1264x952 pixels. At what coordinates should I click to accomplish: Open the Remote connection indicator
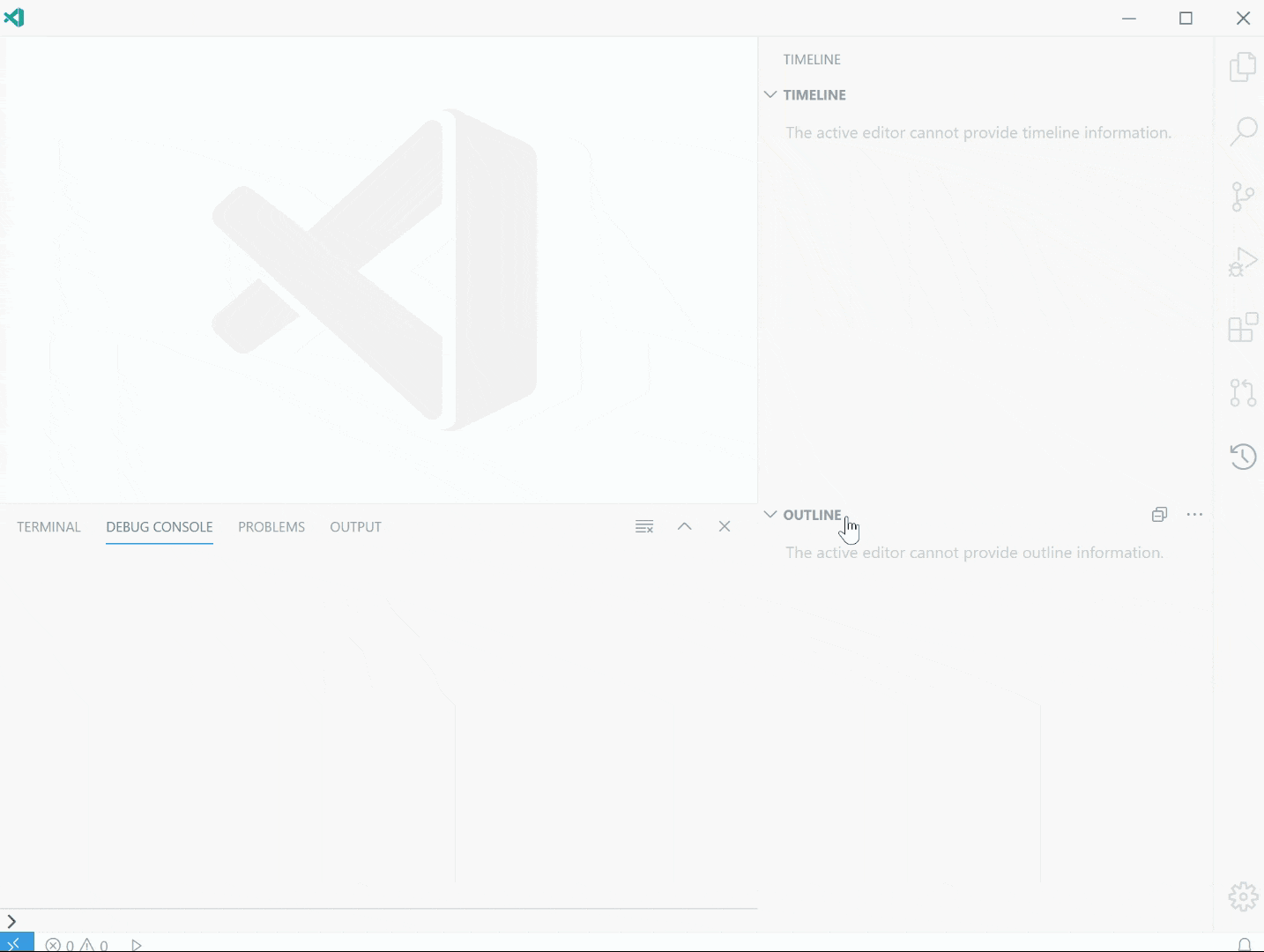tap(14, 942)
